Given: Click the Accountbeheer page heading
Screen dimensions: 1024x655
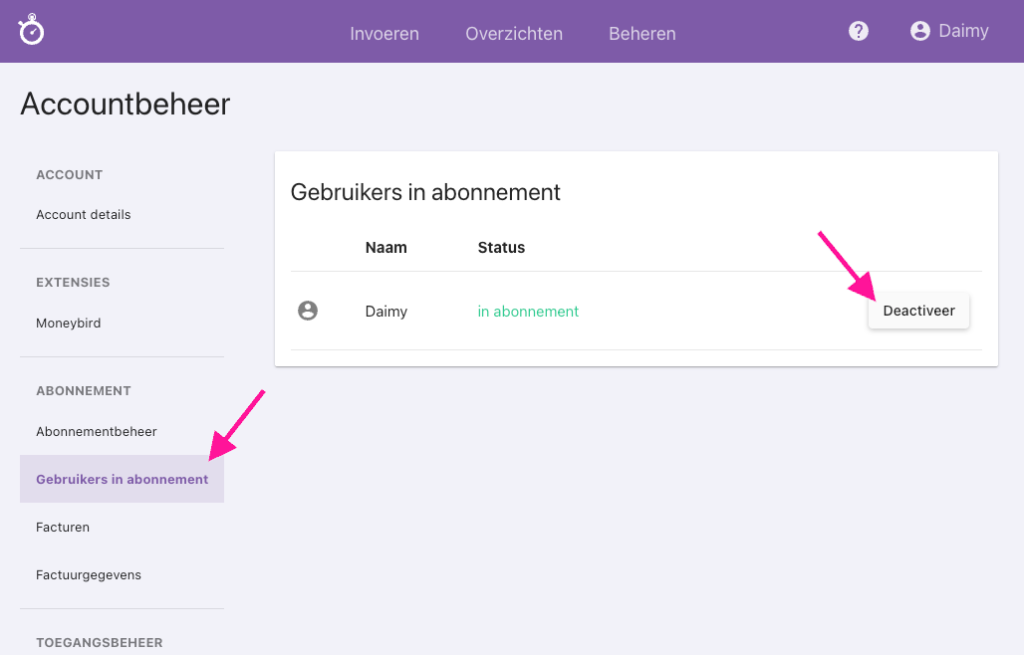Looking at the screenshot, I should (125, 104).
